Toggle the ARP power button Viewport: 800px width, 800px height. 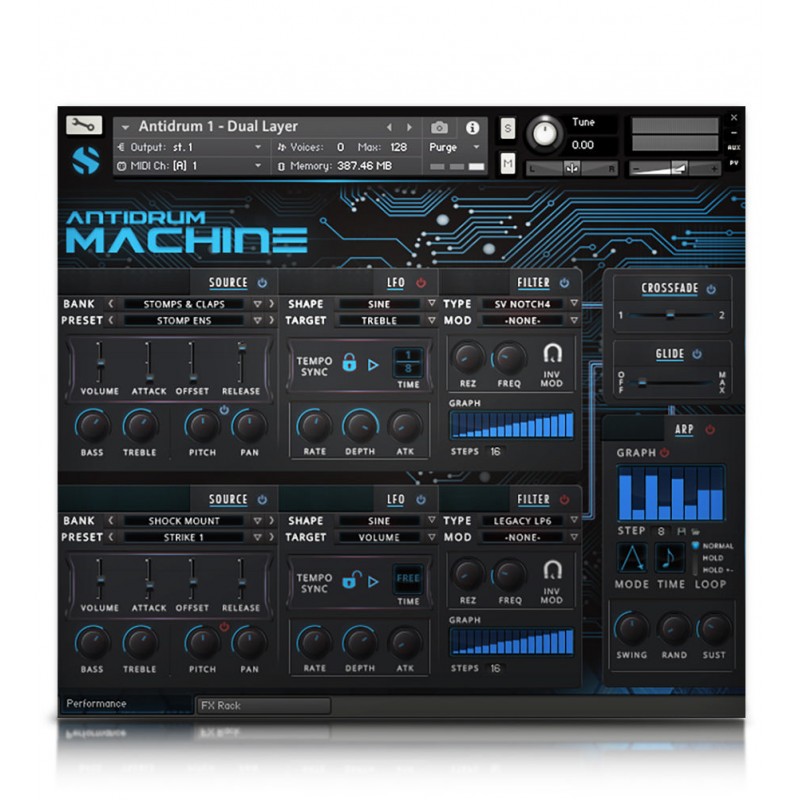point(710,430)
